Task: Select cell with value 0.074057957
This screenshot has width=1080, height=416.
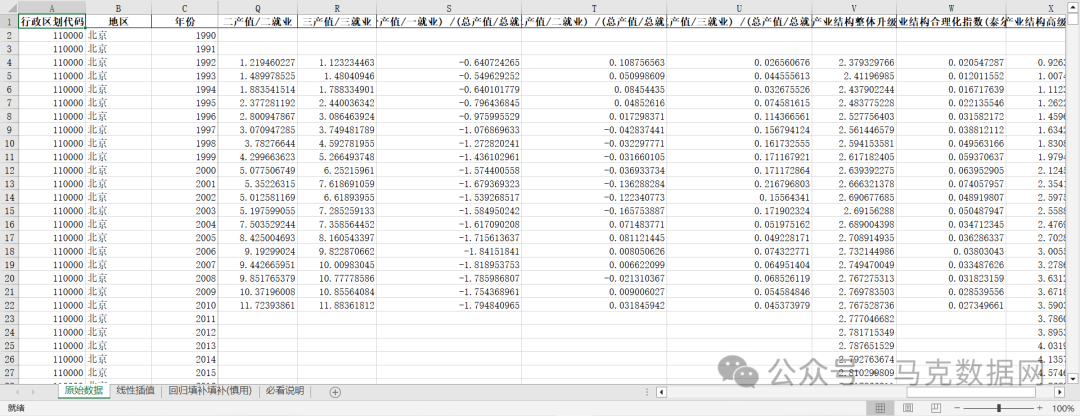Action: tap(951, 184)
